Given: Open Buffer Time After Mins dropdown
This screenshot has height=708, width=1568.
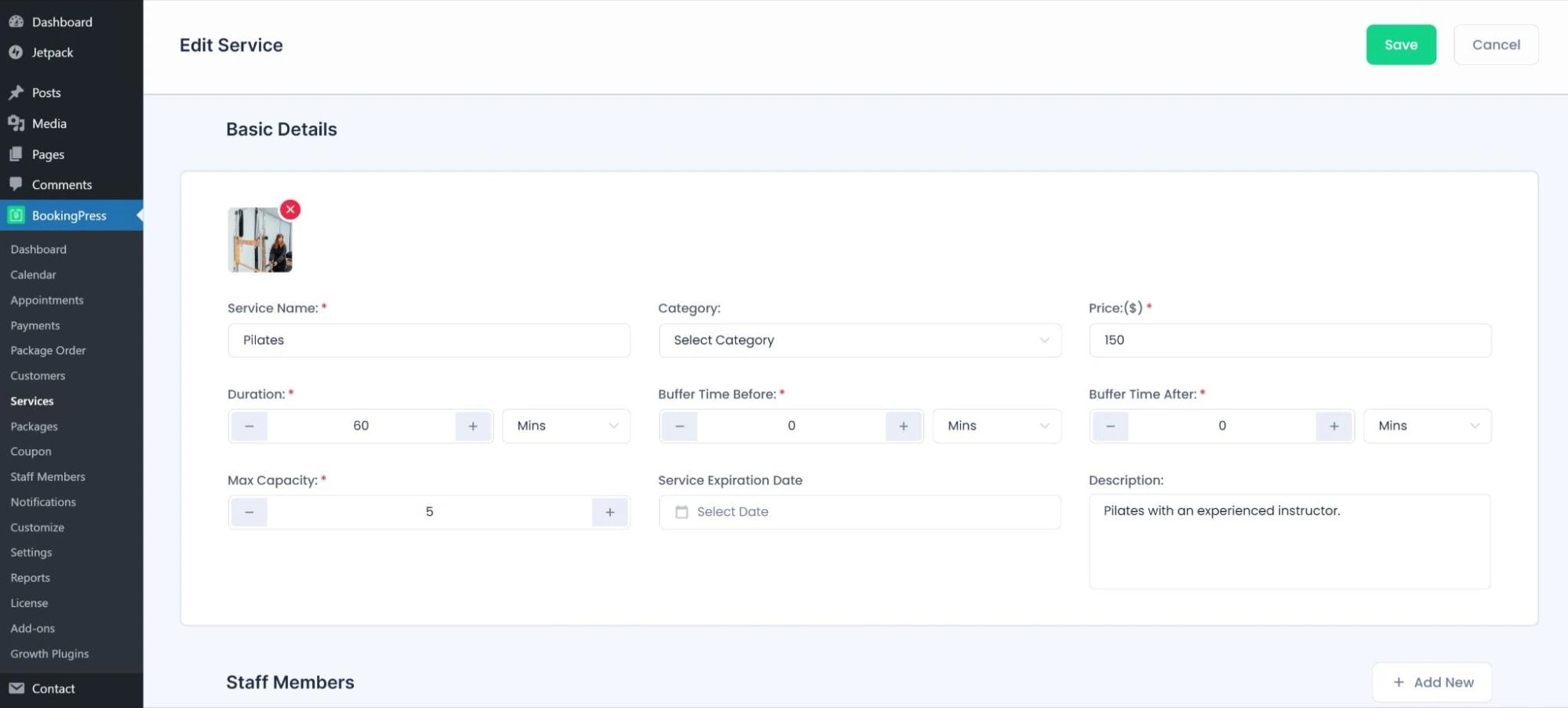Looking at the screenshot, I should [x=1428, y=426].
